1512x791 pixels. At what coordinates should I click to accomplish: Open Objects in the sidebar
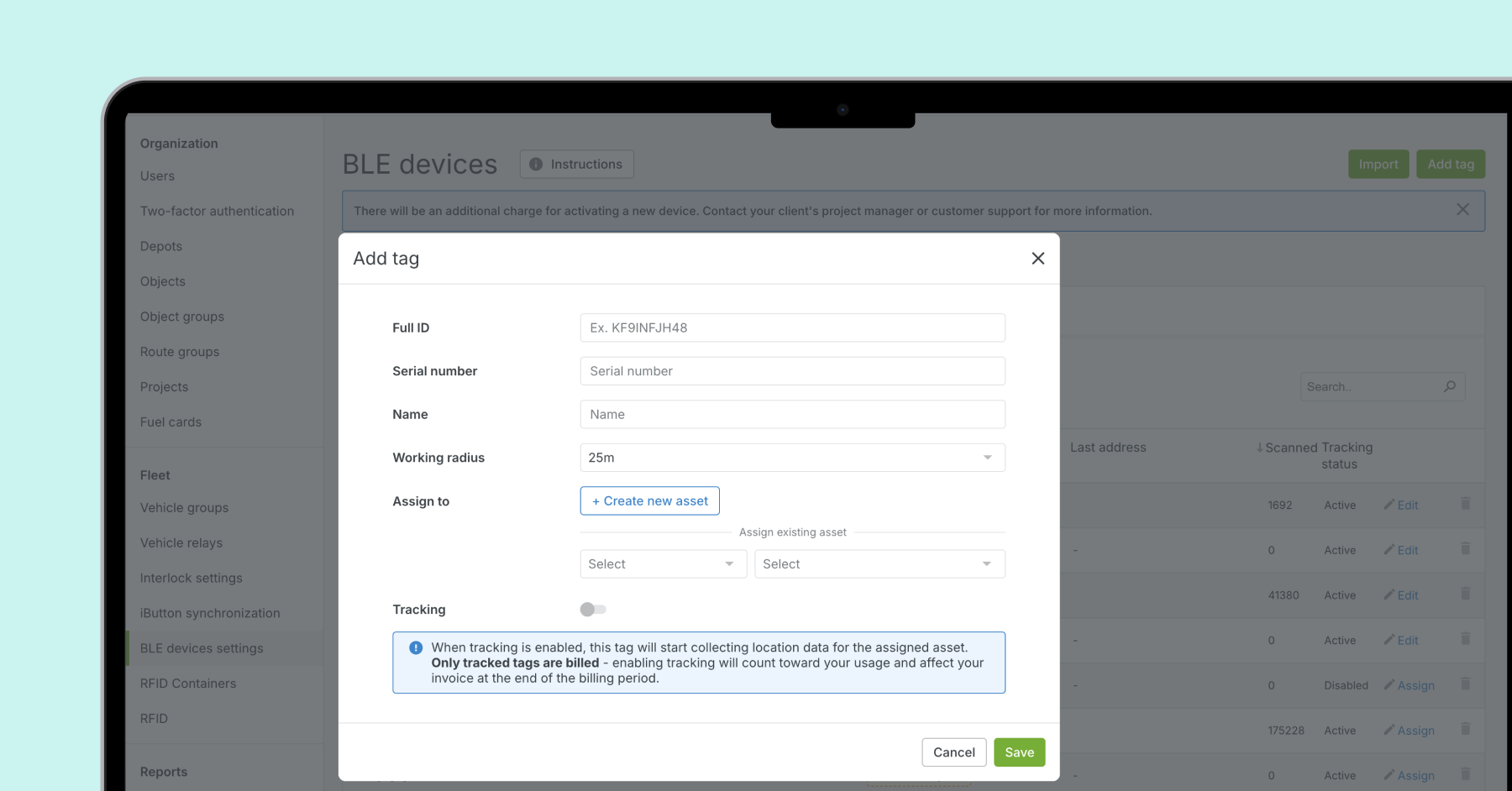(163, 282)
